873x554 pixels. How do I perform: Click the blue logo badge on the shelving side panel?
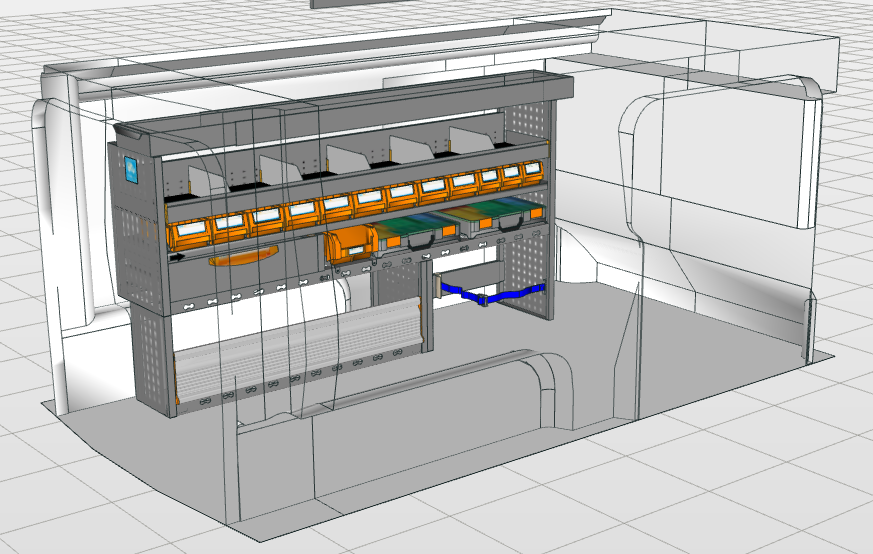pos(131,168)
